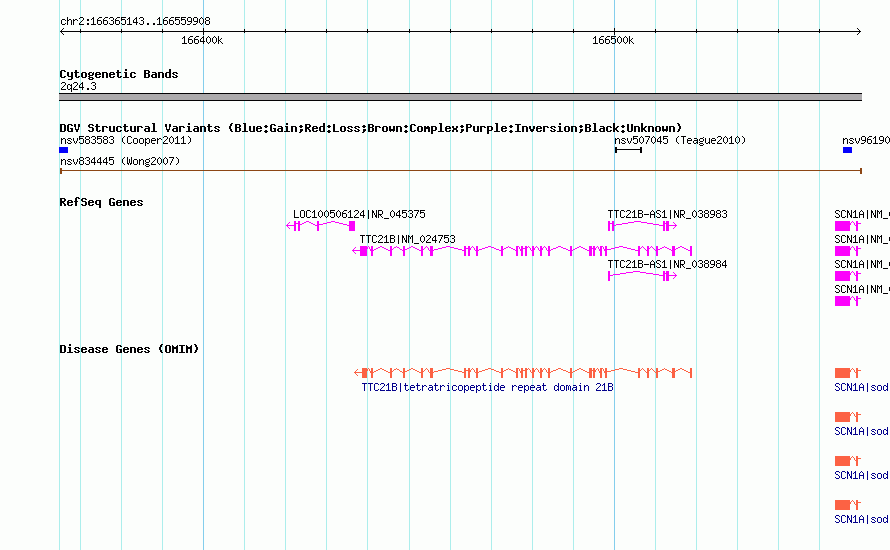Screen dimensions: 890x550
Task: Click the 2q24.3 band label
Action: tap(78, 86)
